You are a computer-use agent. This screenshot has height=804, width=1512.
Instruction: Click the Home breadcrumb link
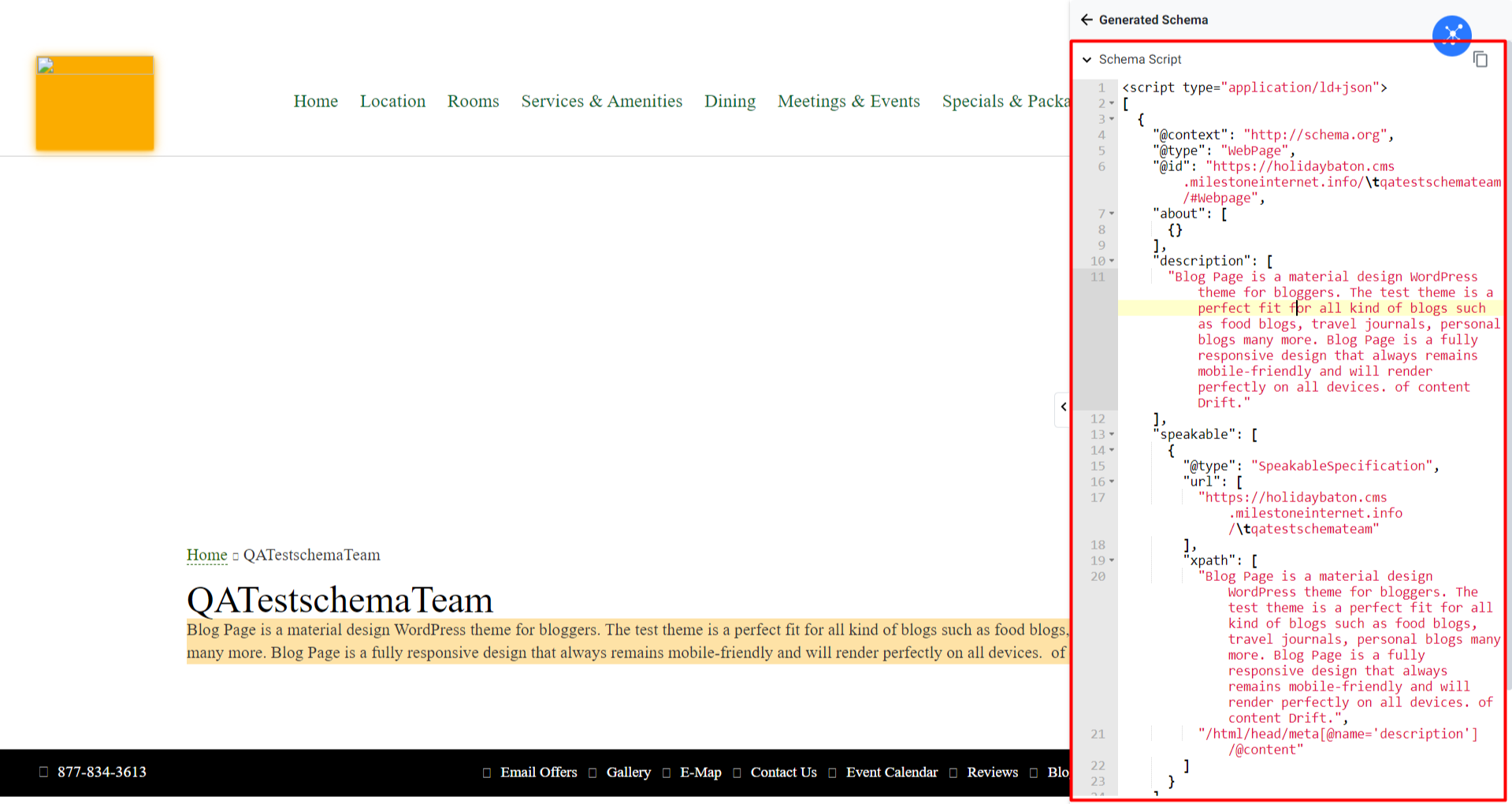pyautogui.click(x=206, y=555)
